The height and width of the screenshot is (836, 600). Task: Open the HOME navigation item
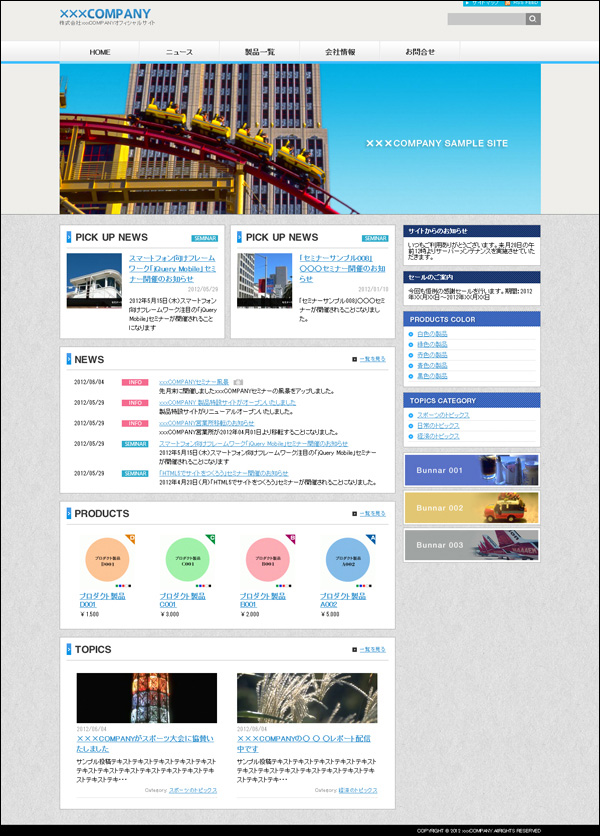coord(100,52)
